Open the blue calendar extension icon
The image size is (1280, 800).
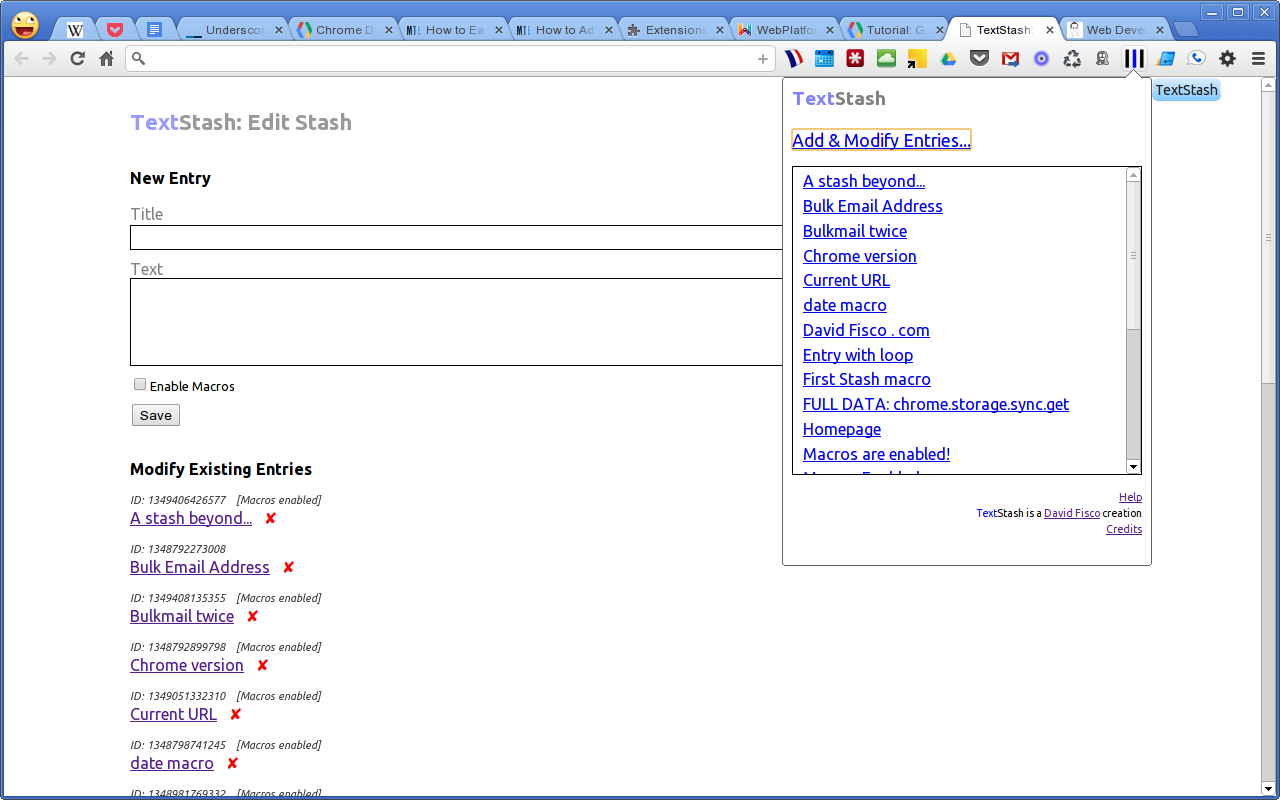pyautogui.click(x=824, y=59)
